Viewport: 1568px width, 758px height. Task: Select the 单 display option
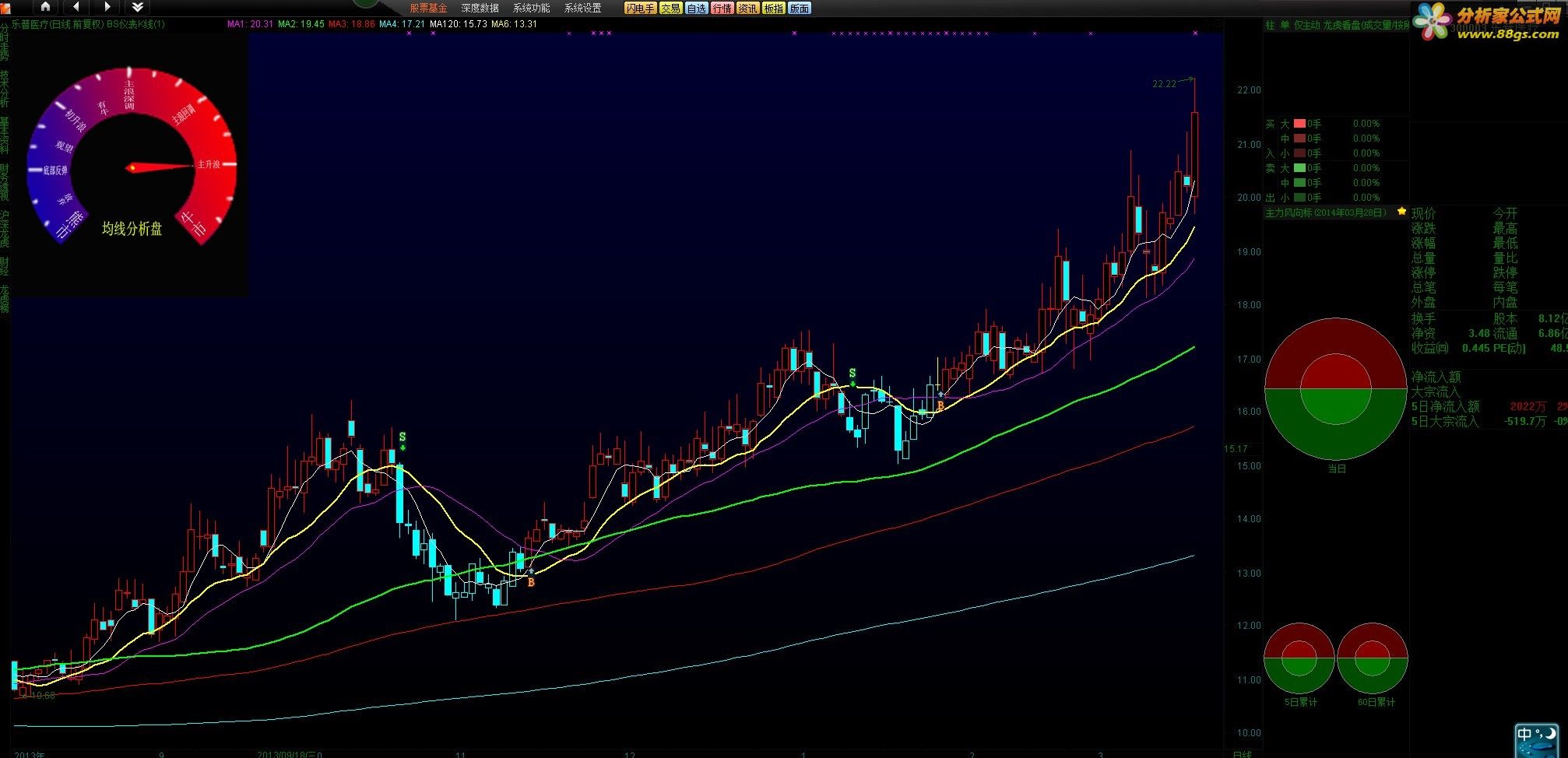point(1285,26)
